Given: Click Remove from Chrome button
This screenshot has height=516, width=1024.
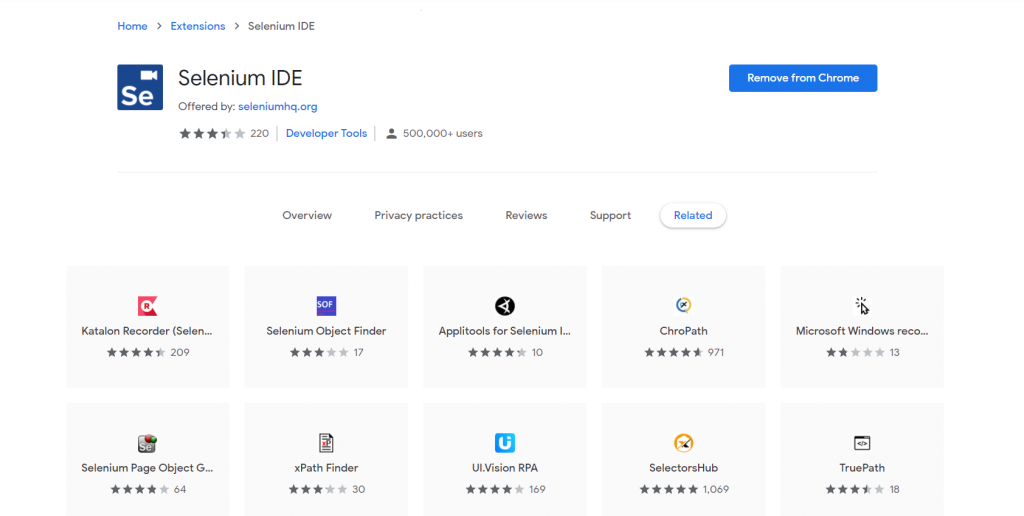Looking at the screenshot, I should (803, 78).
